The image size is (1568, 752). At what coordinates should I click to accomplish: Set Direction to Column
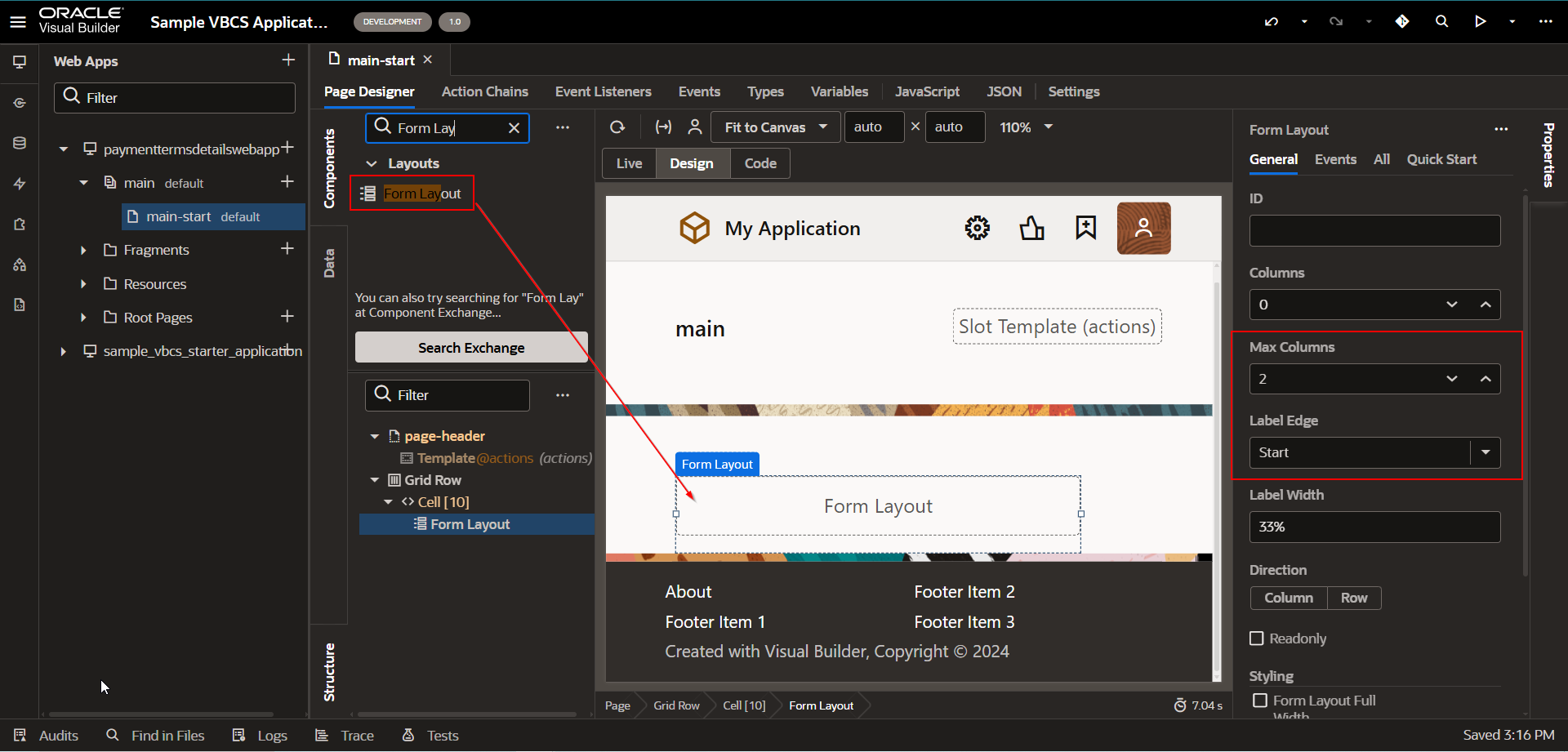point(1289,598)
